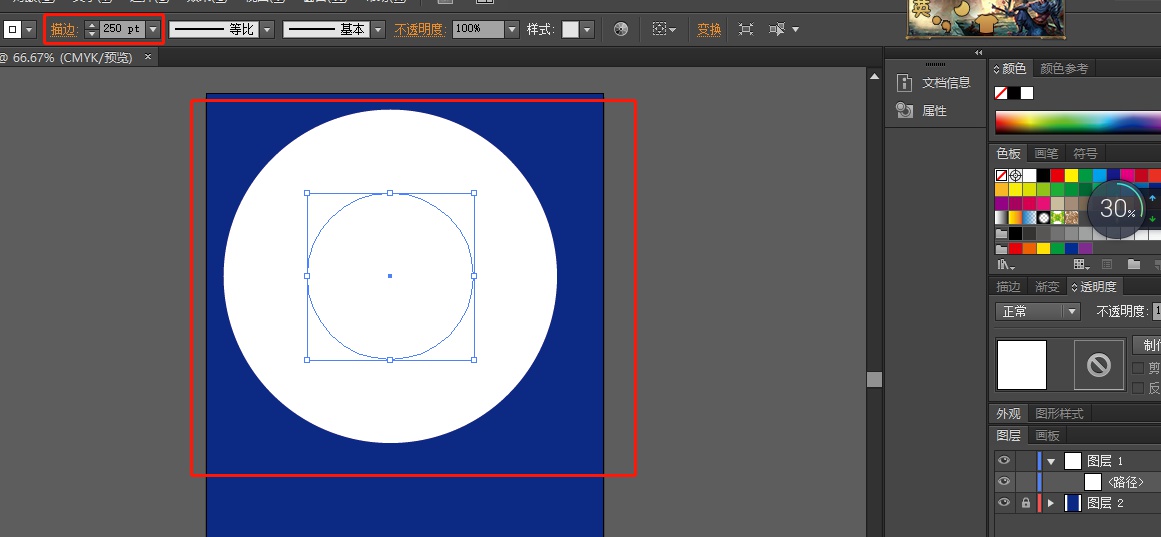Click the opacity mask placeholder thumbnail
This screenshot has width=1161, height=537.
[x=1098, y=365]
